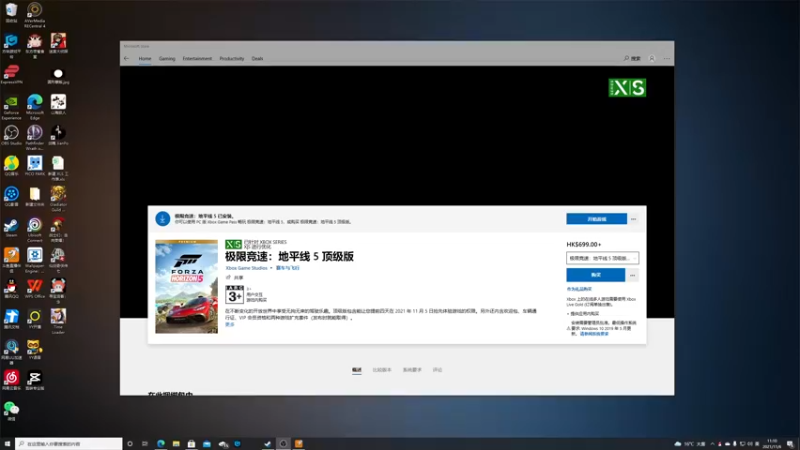Open Task View on taskbar

145,444
